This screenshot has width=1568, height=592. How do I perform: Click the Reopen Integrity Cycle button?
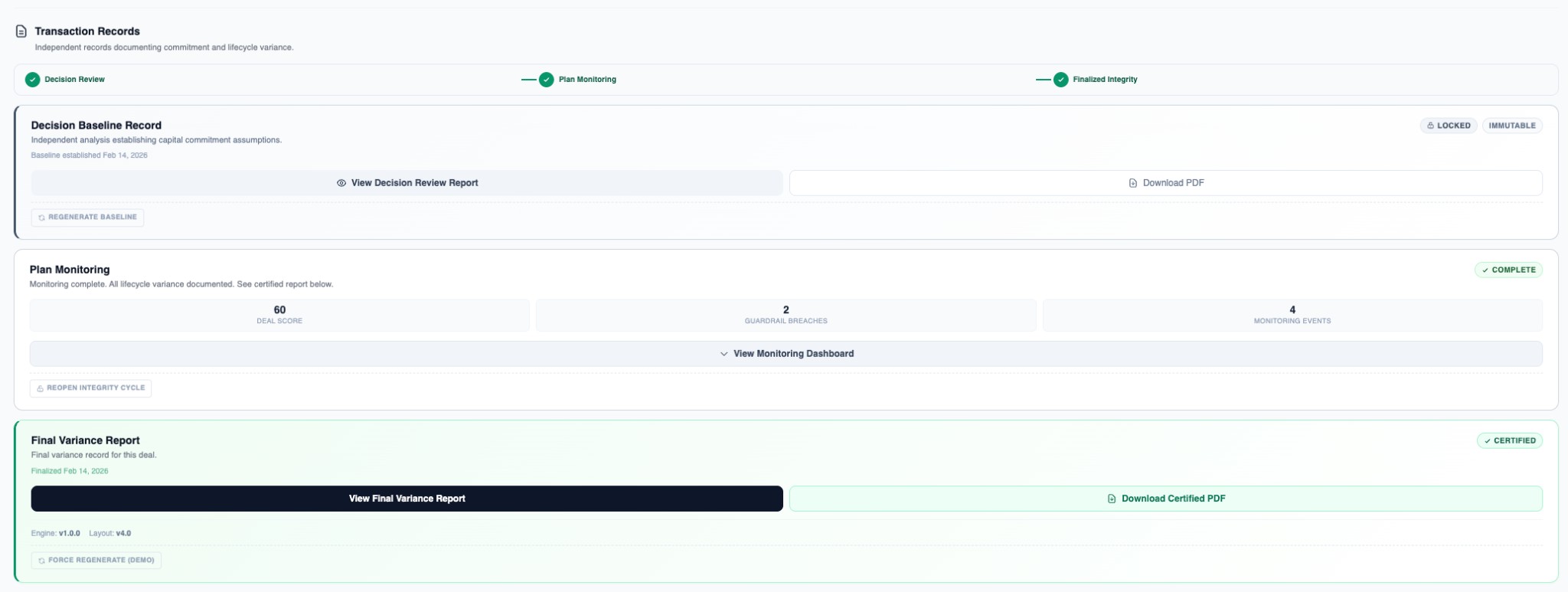90,388
